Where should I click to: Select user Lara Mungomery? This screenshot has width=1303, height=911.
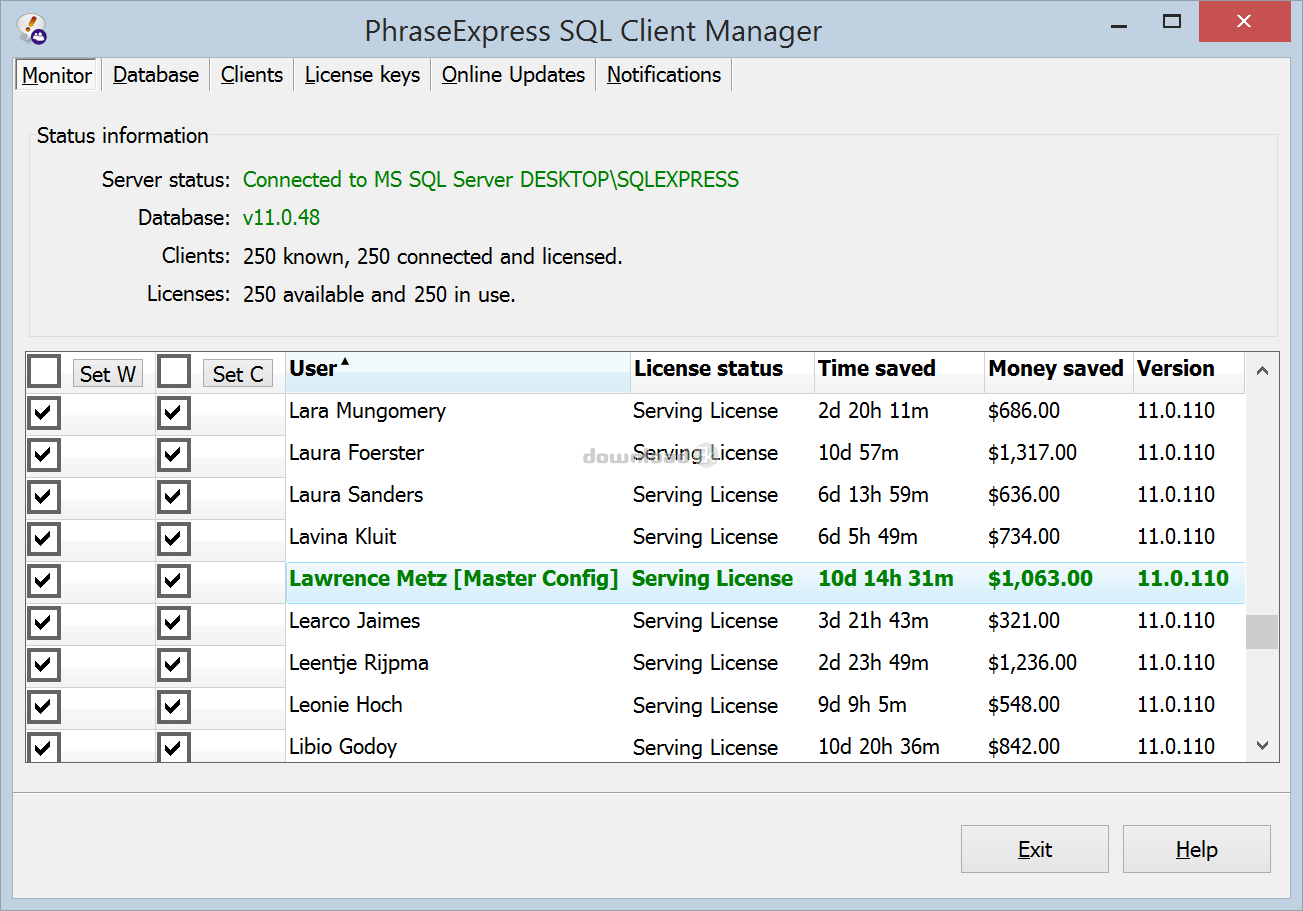coord(367,411)
